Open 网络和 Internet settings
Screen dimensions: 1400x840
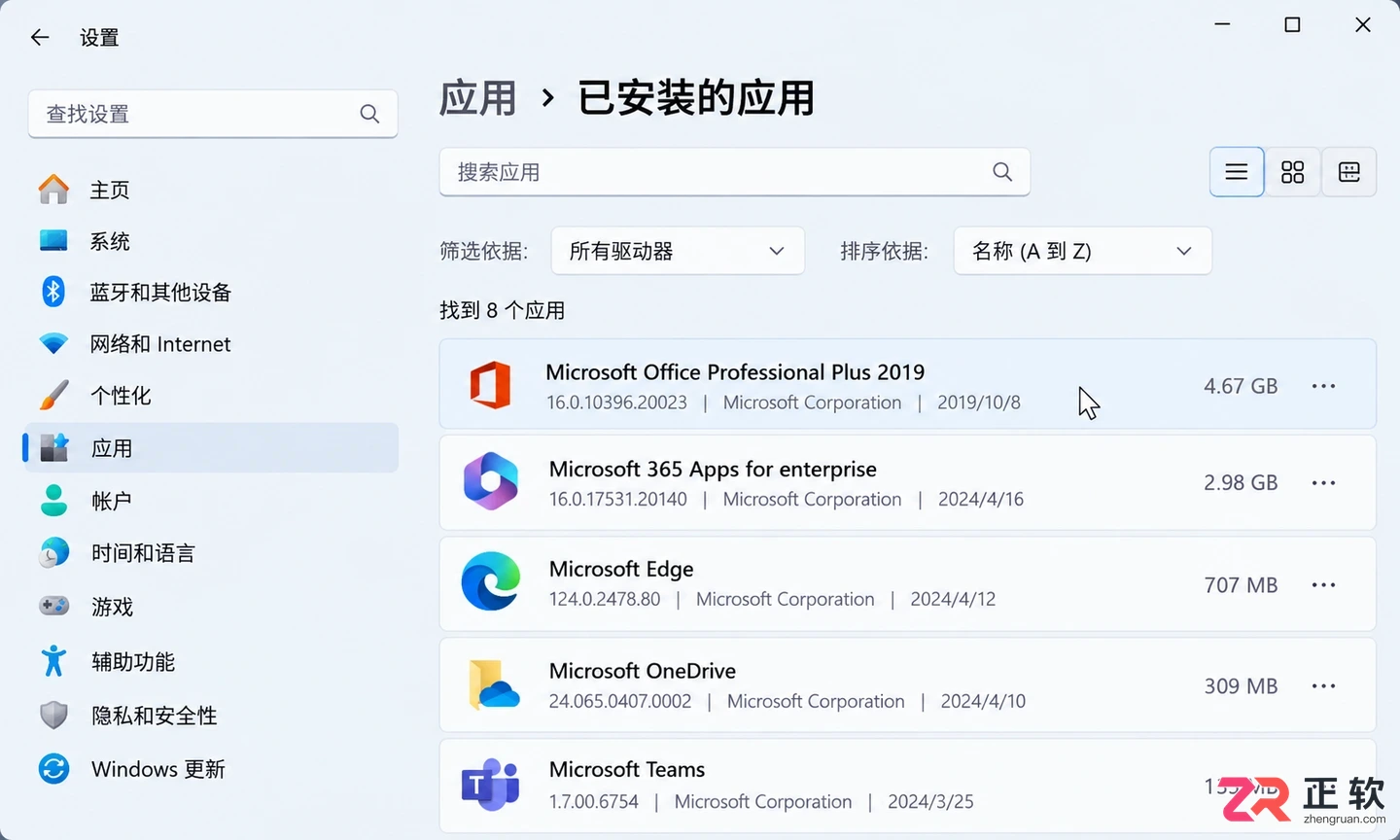(213, 343)
